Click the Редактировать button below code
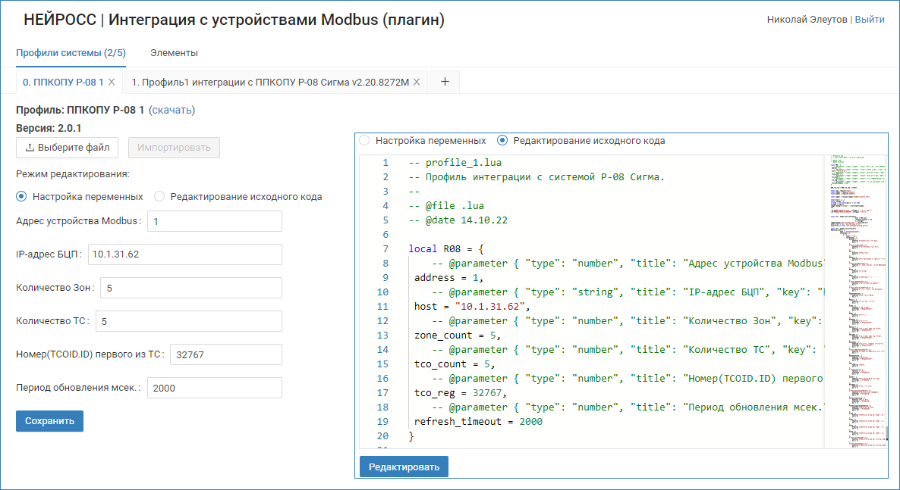The image size is (900, 490). coord(404,467)
